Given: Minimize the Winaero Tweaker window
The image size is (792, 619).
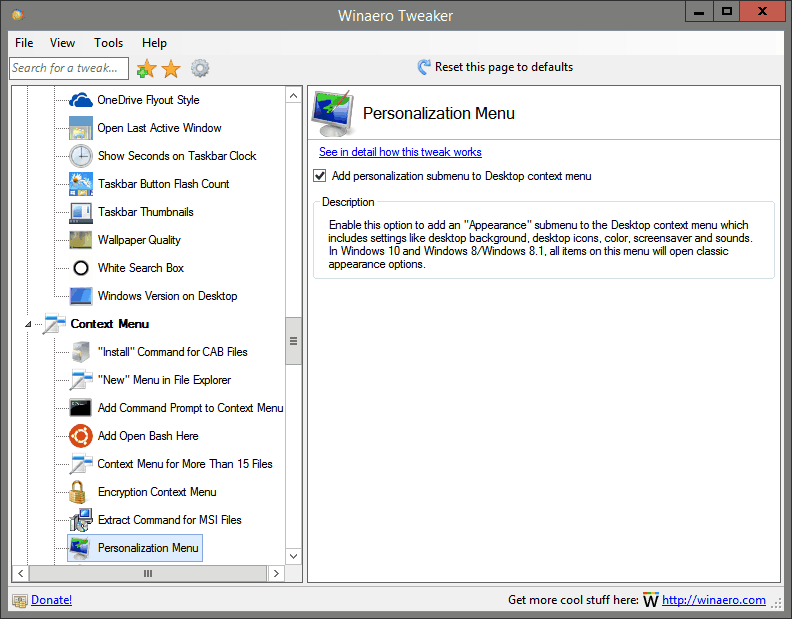Looking at the screenshot, I should (x=699, y=11).
